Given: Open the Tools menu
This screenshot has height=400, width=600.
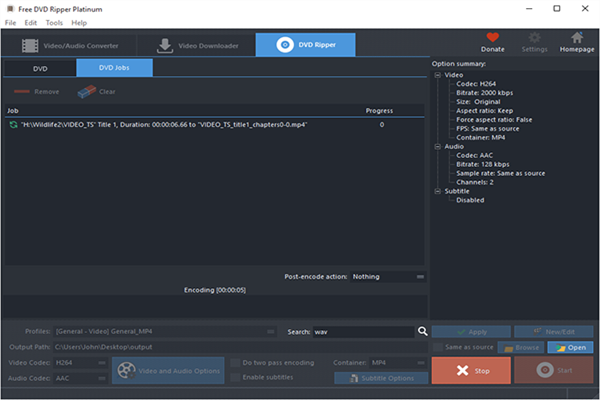Looking at the screenshot, I should 54,22.
